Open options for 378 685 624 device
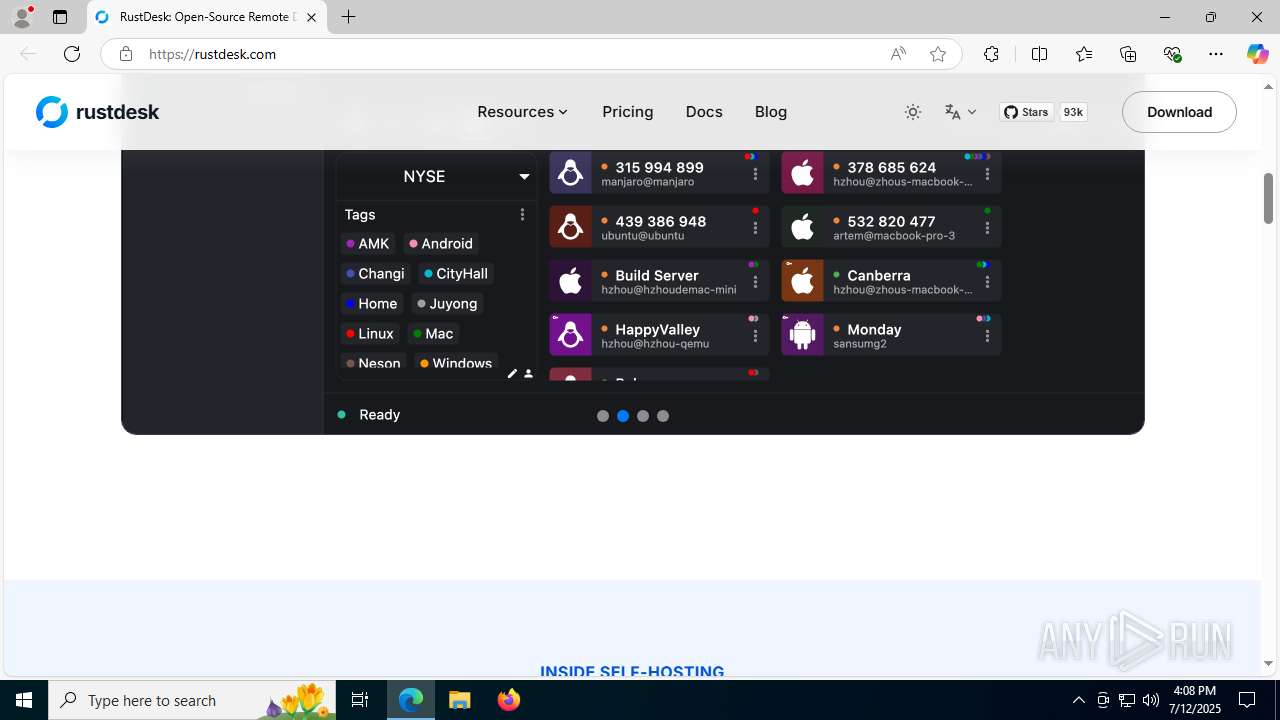The image size is (1280, 720). point(987,174)
